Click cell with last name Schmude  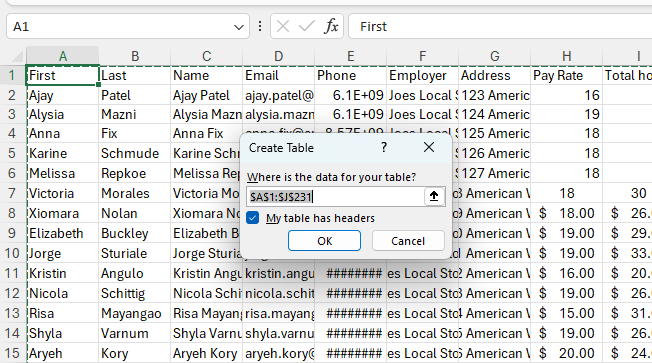(135, 153)
